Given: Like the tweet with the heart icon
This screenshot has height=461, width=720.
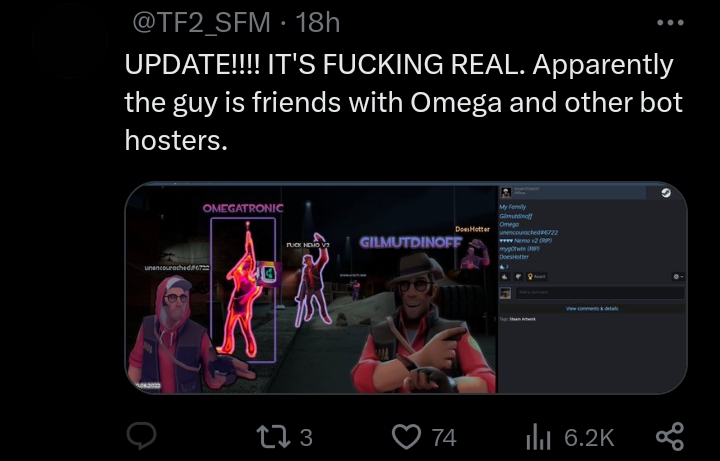Looking at the screenshot, I should [x=406, y=437].
